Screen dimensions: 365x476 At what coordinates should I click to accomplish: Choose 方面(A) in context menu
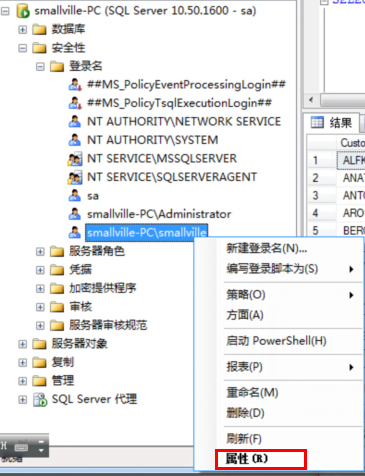point(279,315)
